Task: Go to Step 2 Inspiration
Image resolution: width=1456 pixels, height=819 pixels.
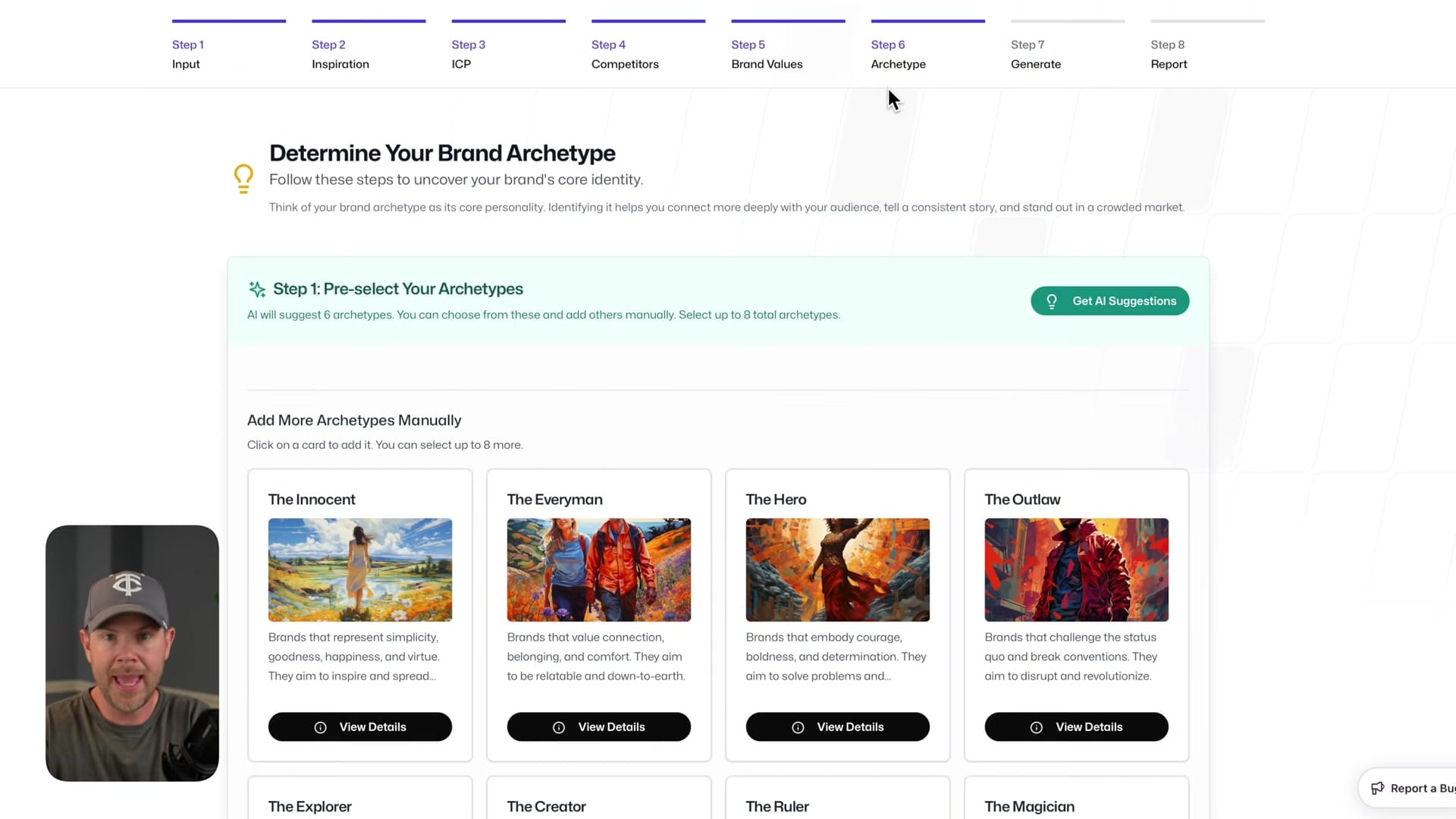Action: click(x=369, y=47)
